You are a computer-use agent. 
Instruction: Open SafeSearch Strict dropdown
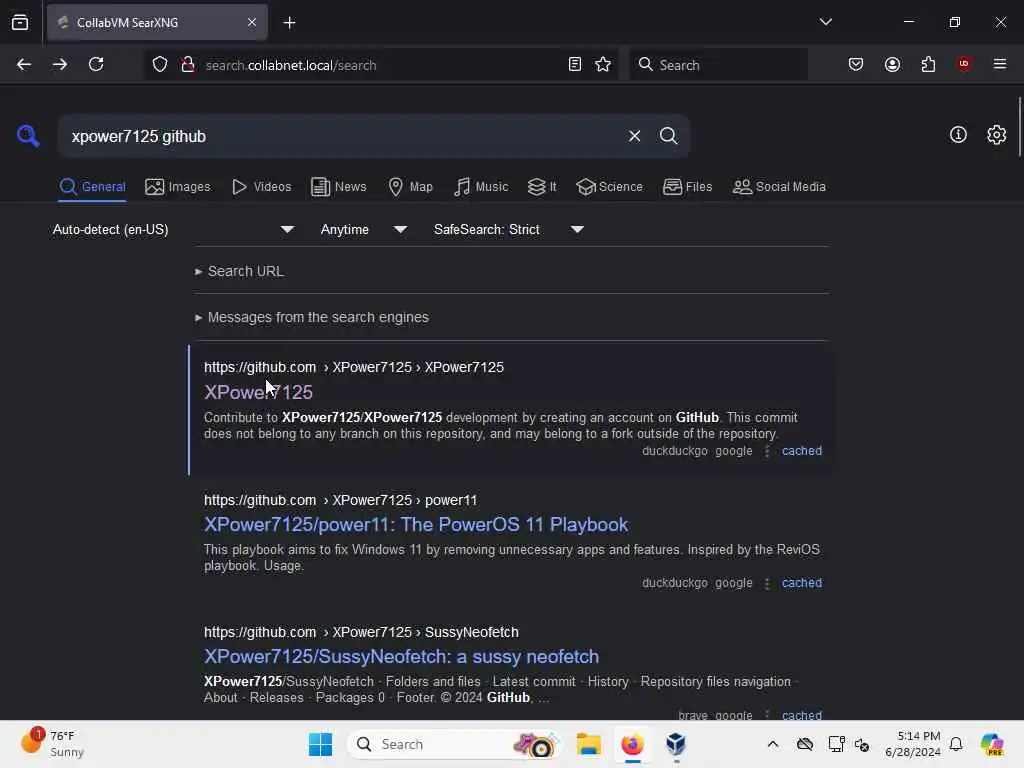tap(509, 229)
